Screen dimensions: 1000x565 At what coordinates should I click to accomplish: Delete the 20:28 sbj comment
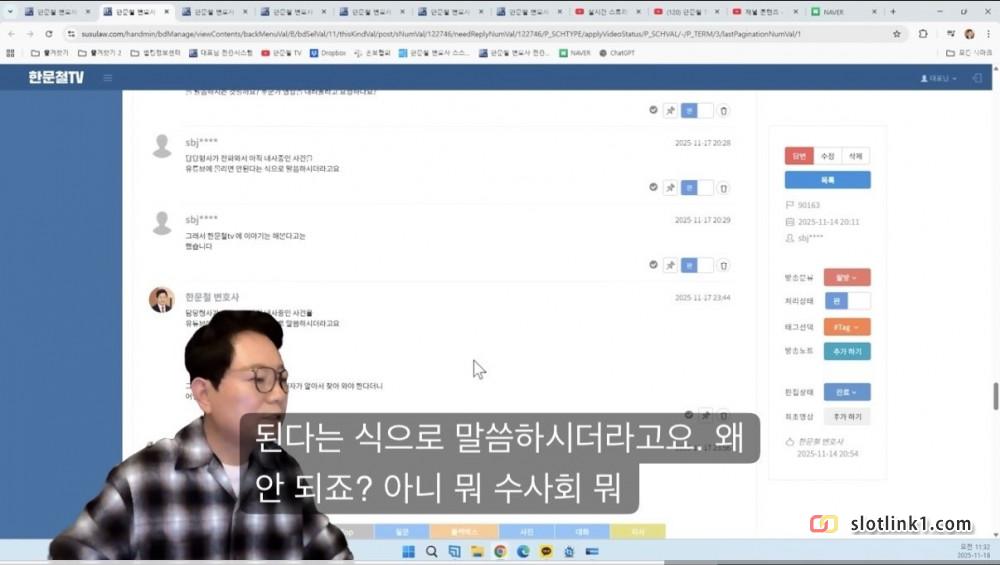pyautogui.click(x=723, y=188)
